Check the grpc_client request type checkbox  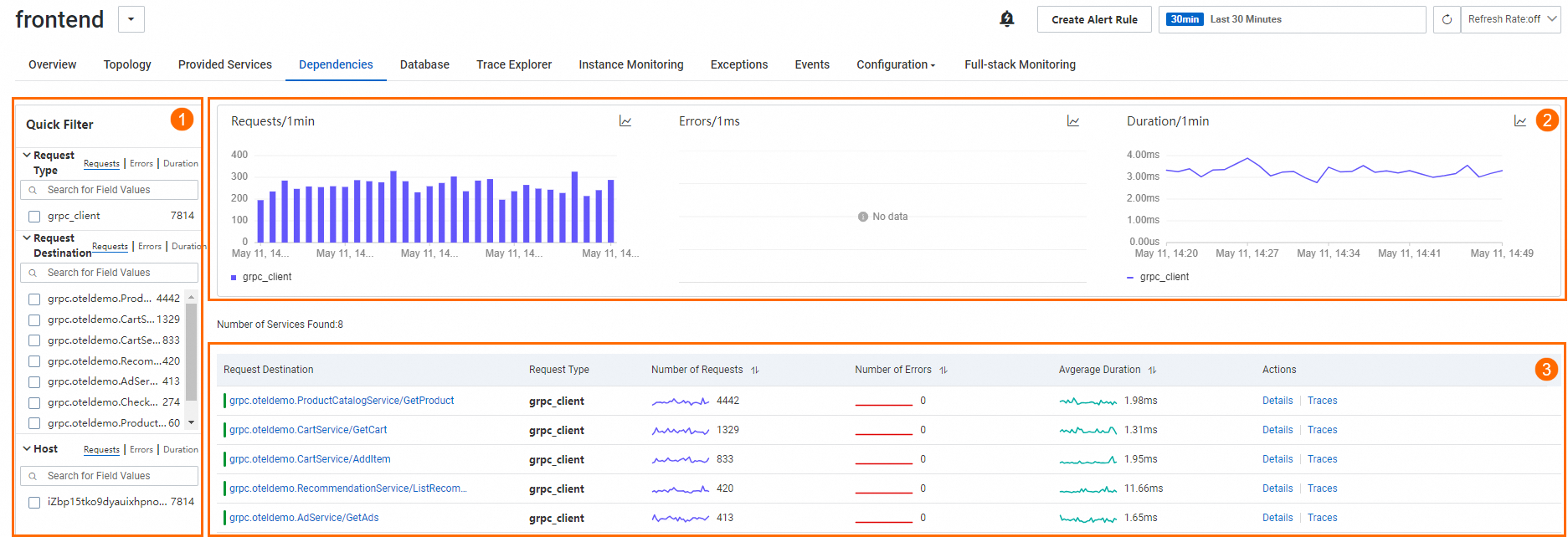click(x=34, y=217)
